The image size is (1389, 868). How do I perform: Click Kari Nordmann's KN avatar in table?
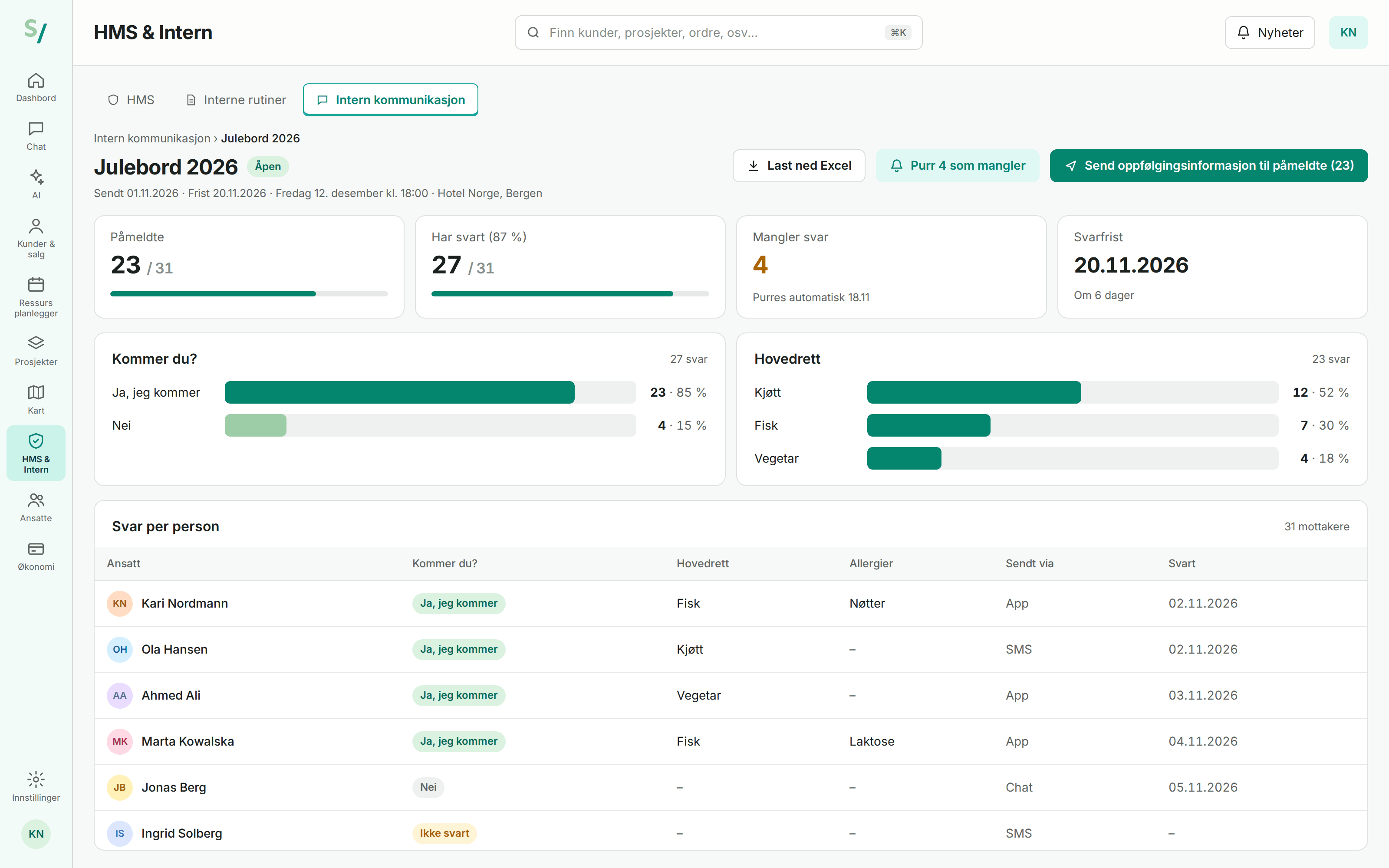(x=119, y=603)
